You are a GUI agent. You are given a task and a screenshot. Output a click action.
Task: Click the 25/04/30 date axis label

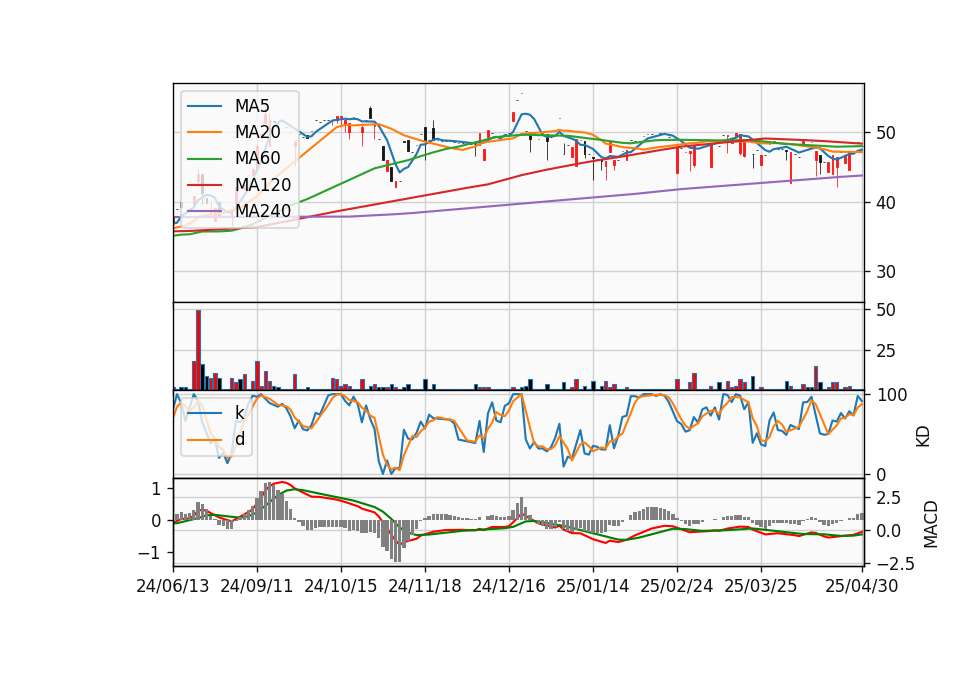pyautogui.click(x=862, y=586)
